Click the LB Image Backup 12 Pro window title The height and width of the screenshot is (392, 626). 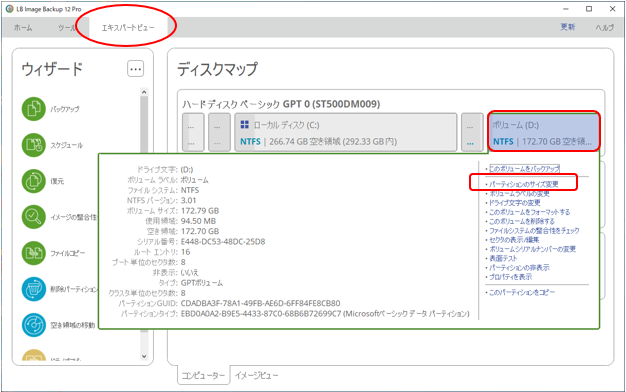[x=49, y=9]
